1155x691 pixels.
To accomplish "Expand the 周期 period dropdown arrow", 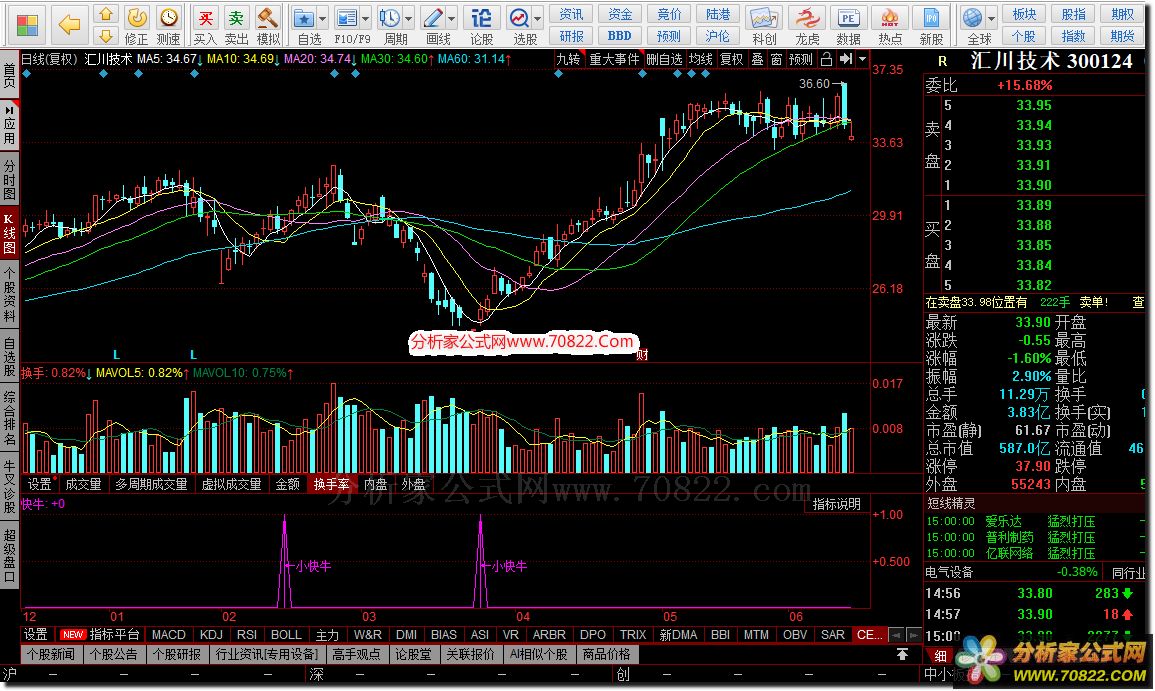I will (x=409, y=18).
